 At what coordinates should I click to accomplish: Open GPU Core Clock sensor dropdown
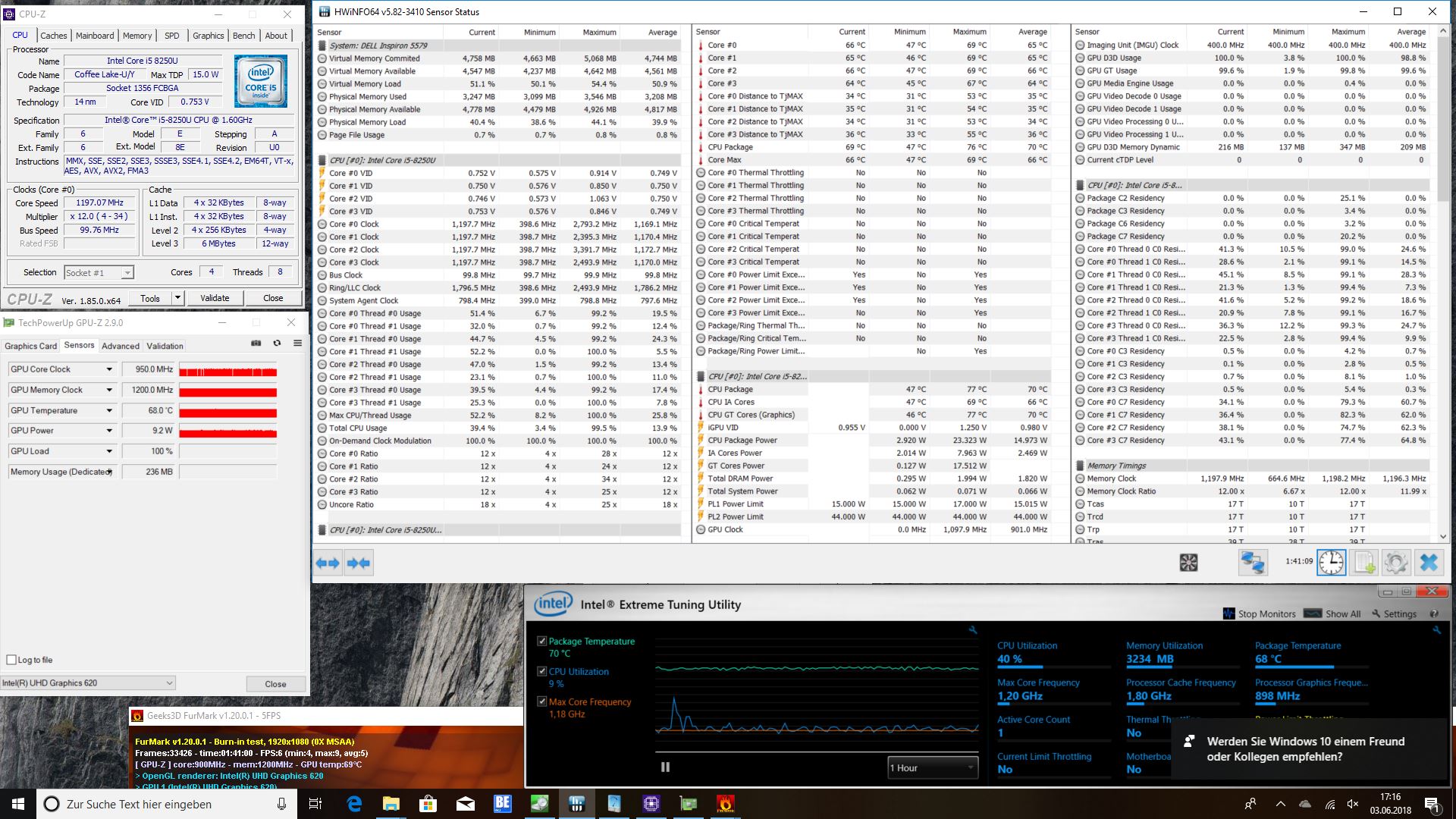pos(109,369)
